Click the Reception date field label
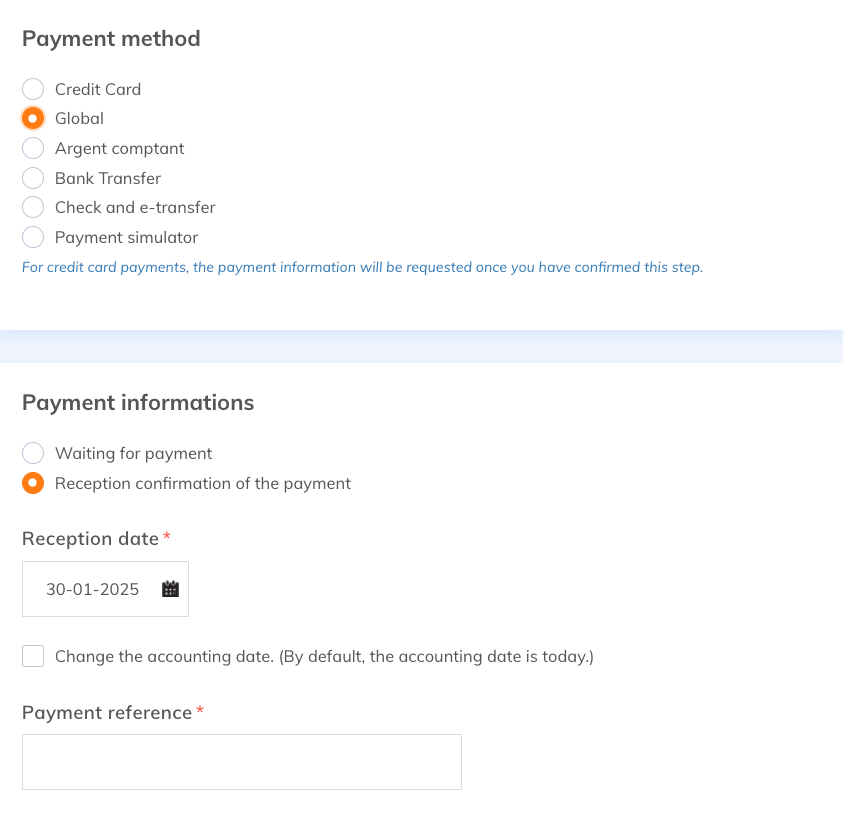The height and width of the screenshot is (818, 843). point(90,539)
